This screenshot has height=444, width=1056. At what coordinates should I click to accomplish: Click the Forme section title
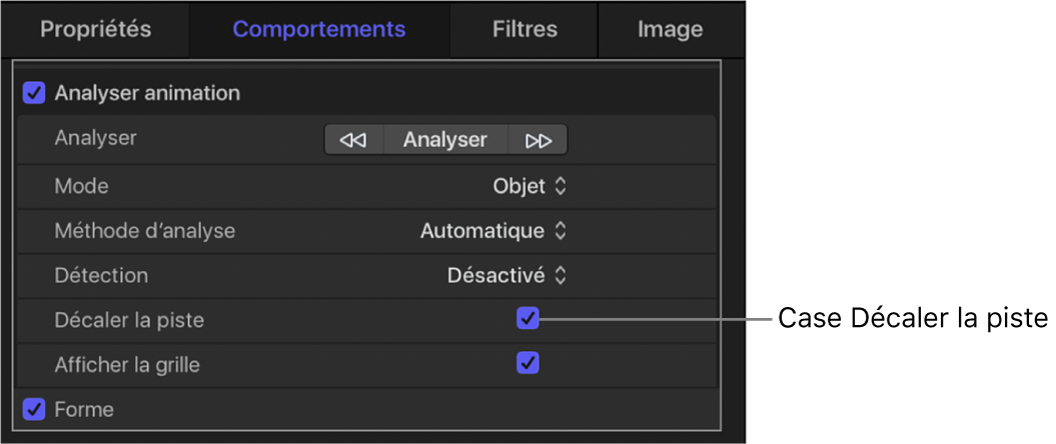(x=85, y=409)
